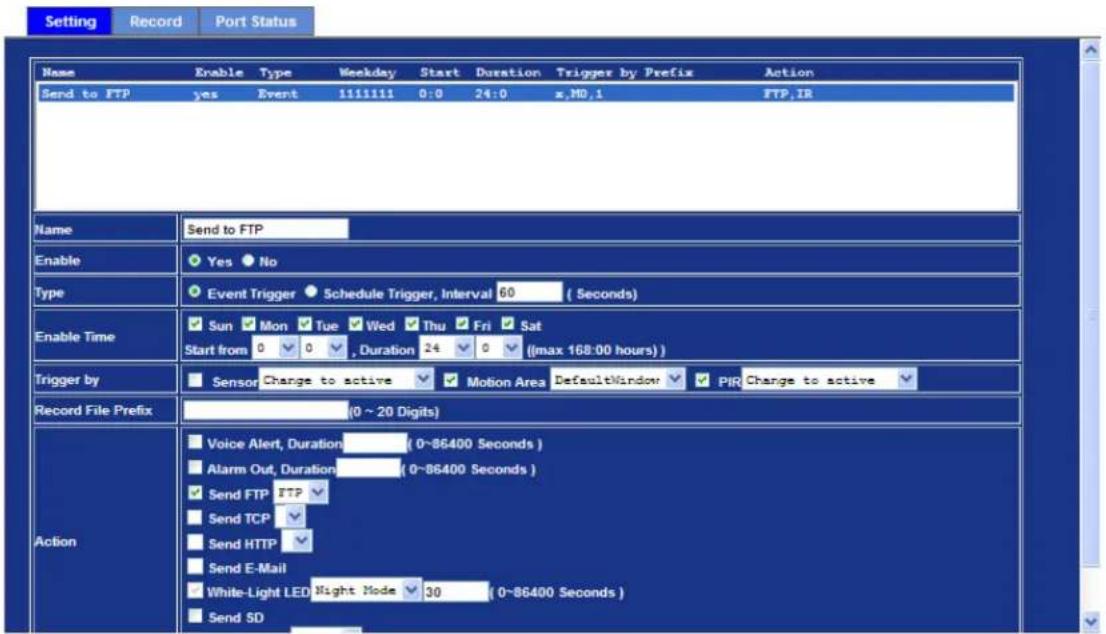This screenshot has height=634, width=1106.
Task: Open the Duration hours dropdown showing 24
Action: pos(446,348)
